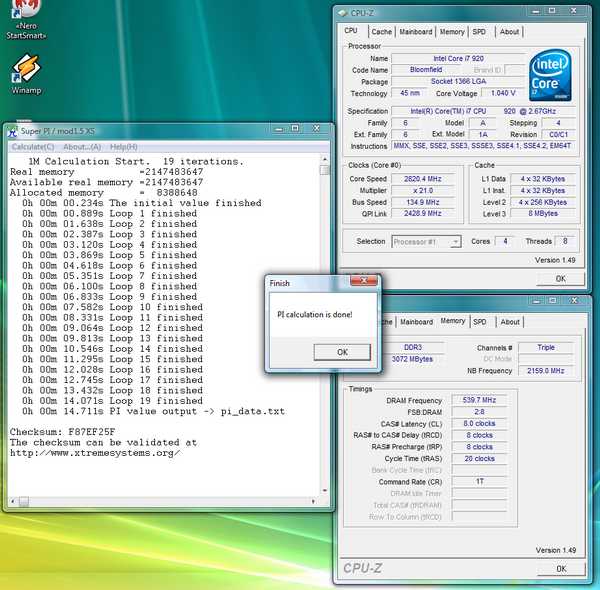Click Super PI vertical scrollbar up arrow
The image size is (600, 590).
324,160
